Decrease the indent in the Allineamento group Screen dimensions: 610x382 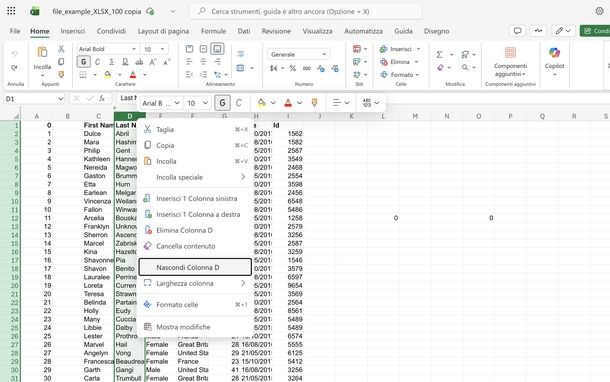point(189,74)
